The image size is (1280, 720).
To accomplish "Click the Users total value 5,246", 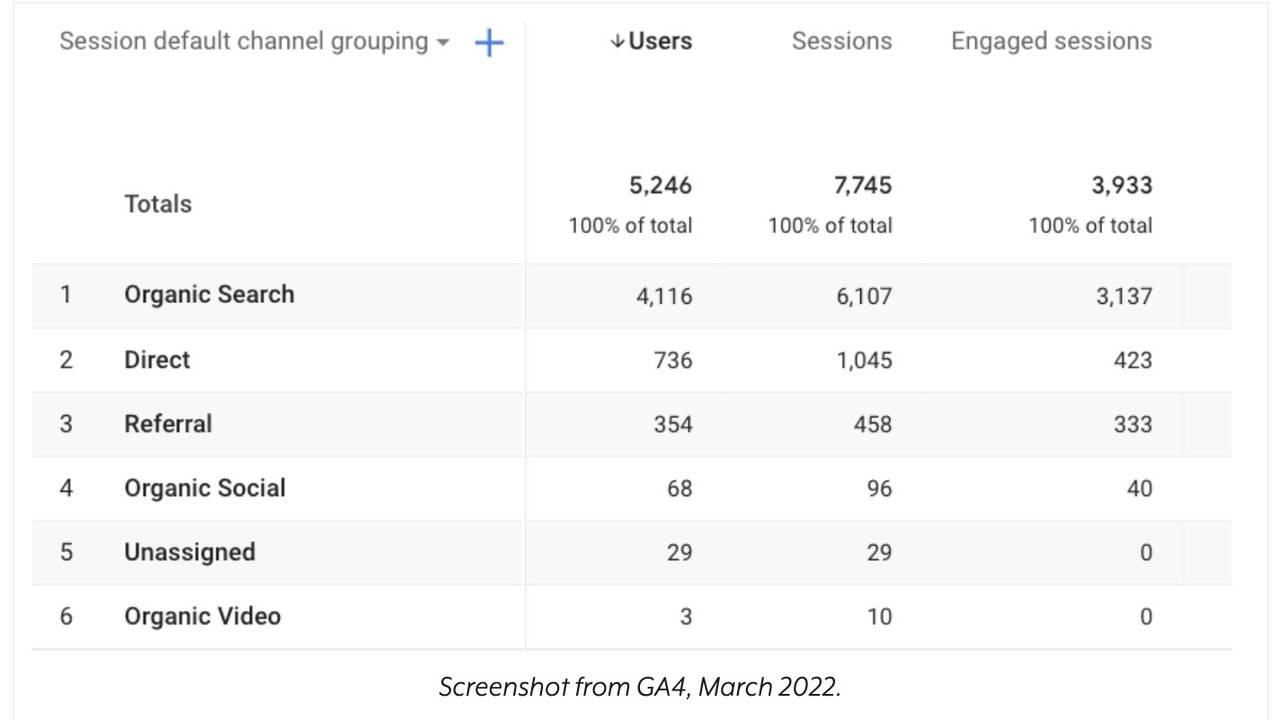I will tap(662, 185).
